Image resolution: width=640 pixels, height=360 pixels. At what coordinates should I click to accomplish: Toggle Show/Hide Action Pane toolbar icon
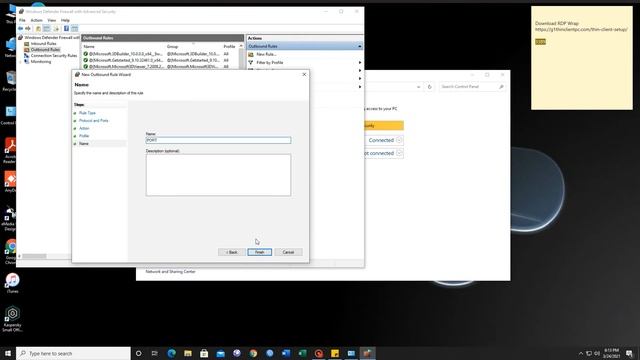74,29
